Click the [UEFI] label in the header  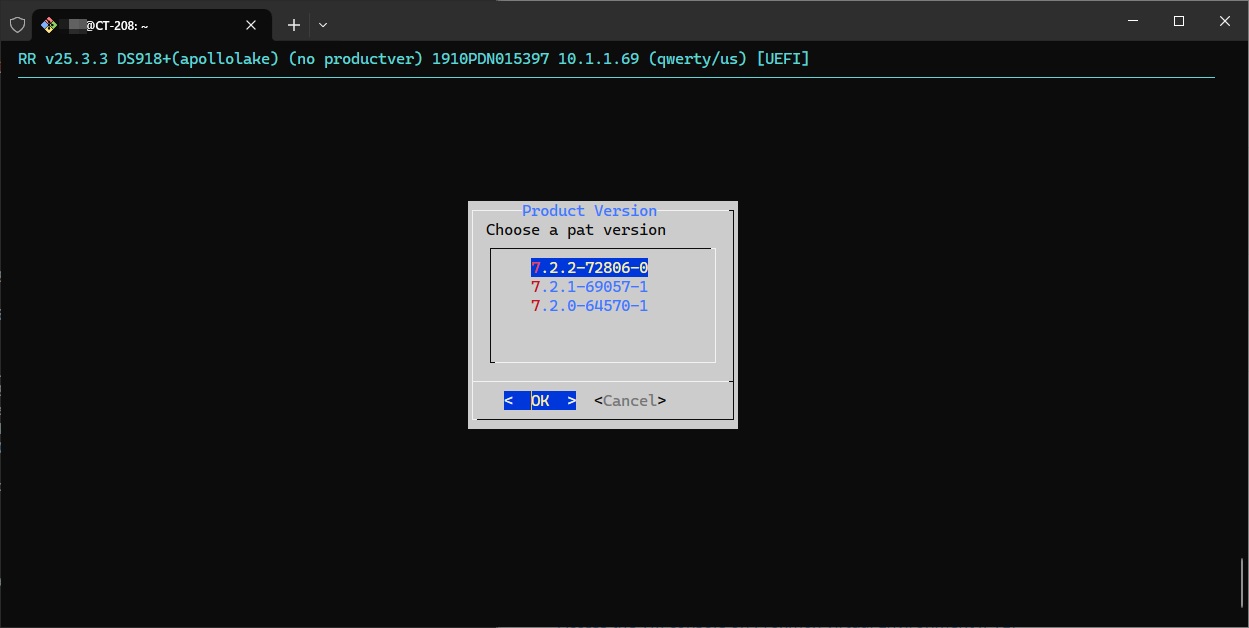tap(782, 59)
